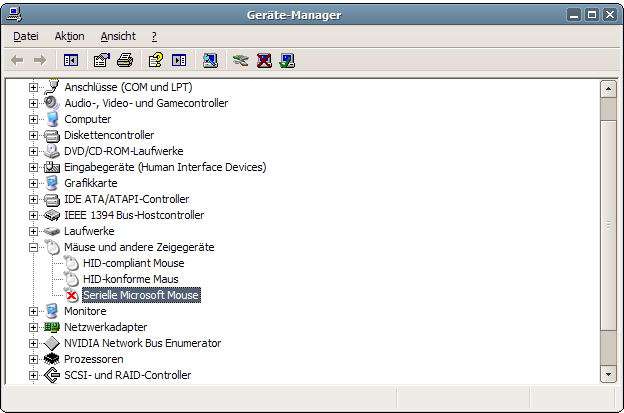Expand SCSI- und RAID-Controller node
The image size is (624, 413).
[33, 375]
